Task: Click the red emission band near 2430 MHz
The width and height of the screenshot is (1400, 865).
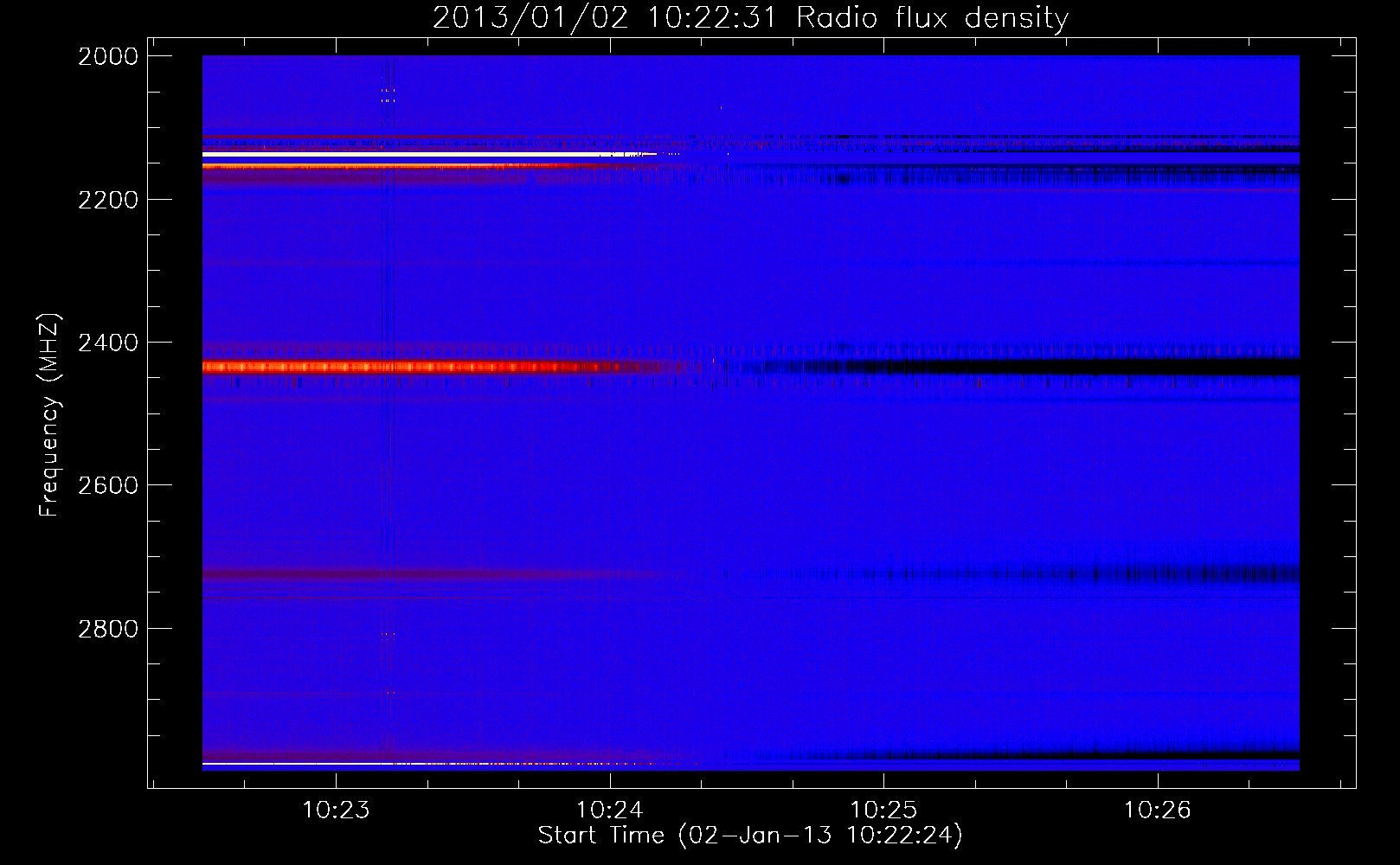Action: coord(441,367)
